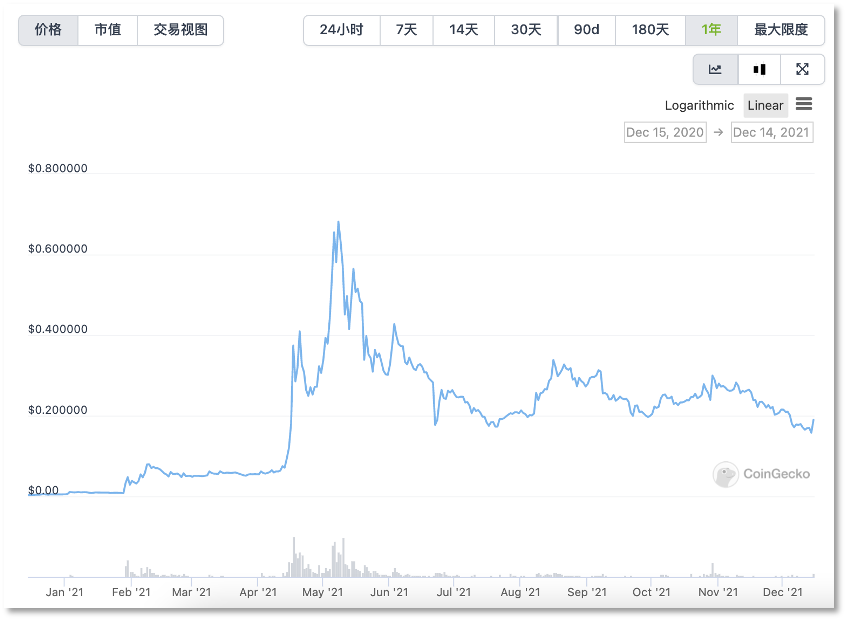Image resolution: width=848 pixels, height=622 pixels.
Task: Select 90d time range
Action: pos(587,30)
